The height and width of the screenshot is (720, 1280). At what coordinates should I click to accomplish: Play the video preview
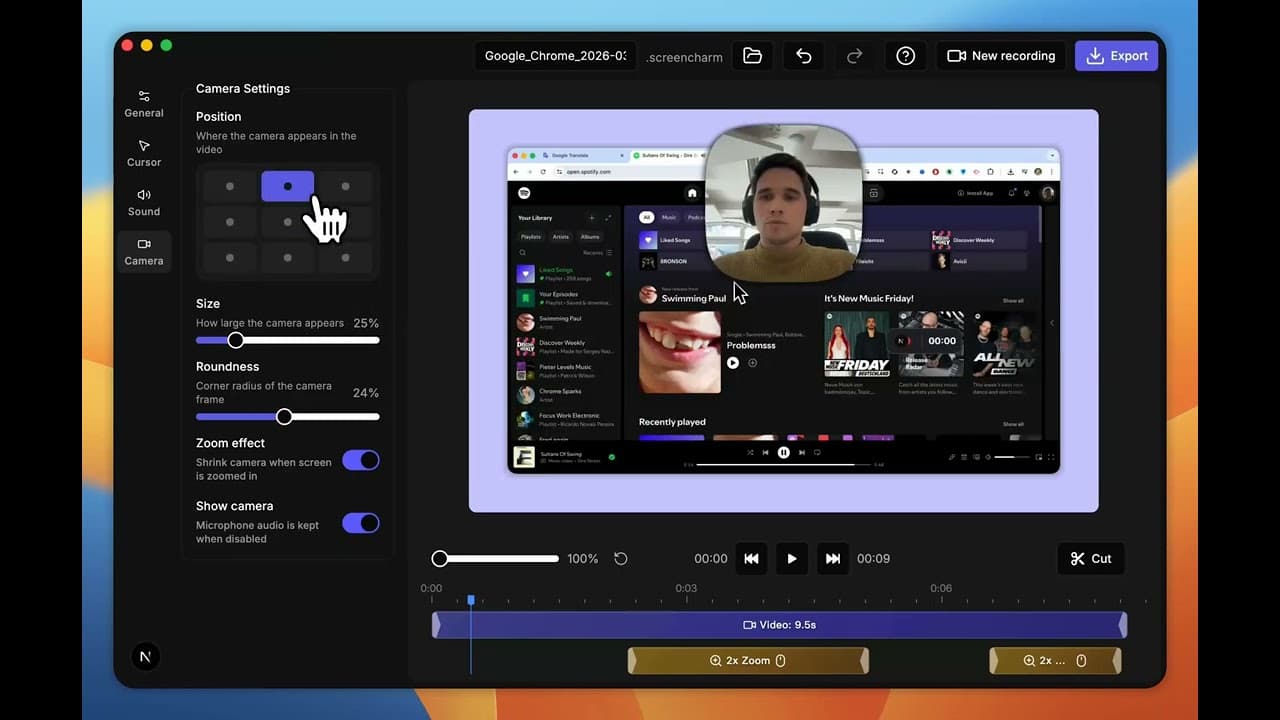(792, 559)
